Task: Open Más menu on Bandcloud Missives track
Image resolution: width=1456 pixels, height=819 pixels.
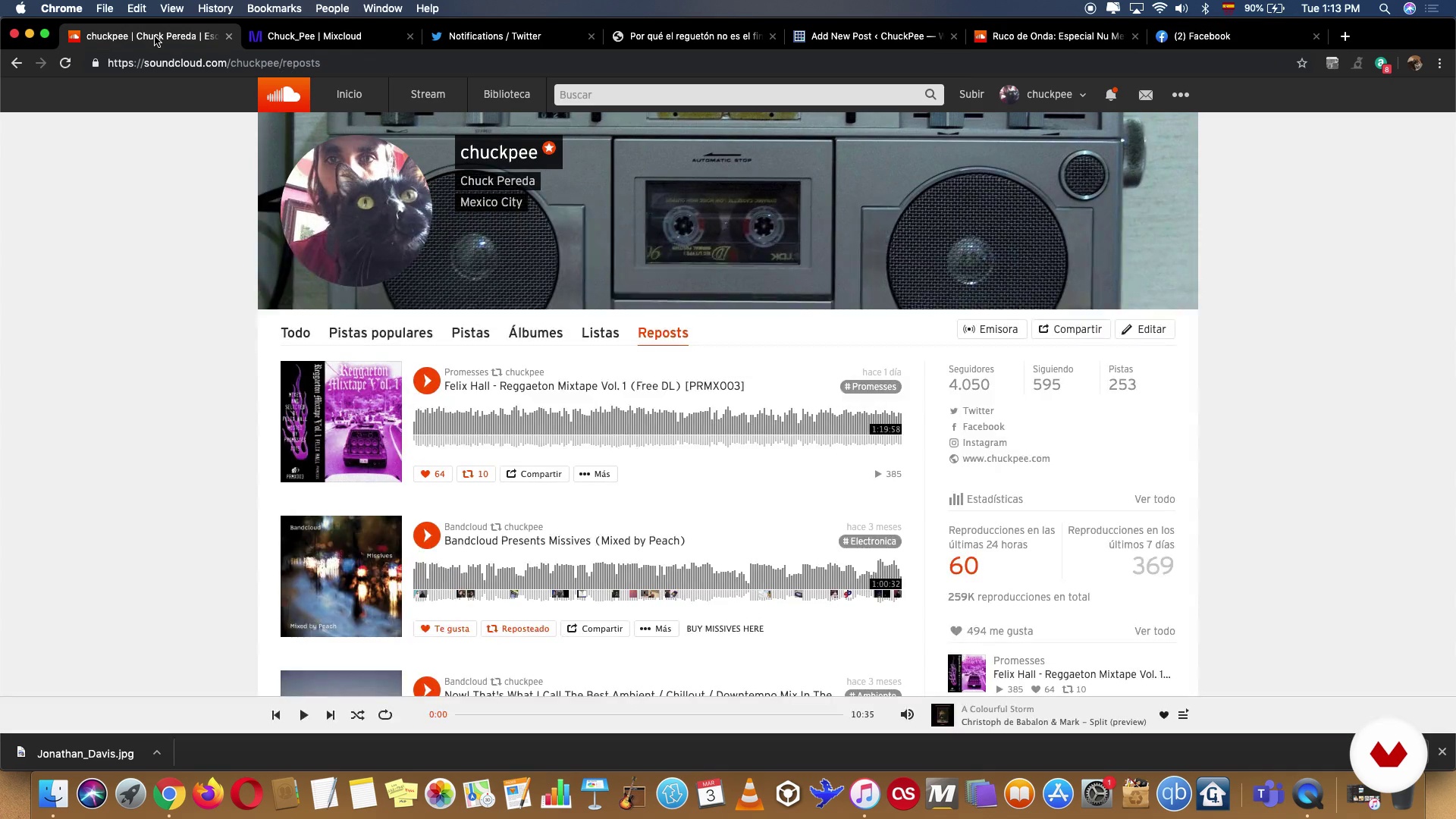Action: coord(656,629)
